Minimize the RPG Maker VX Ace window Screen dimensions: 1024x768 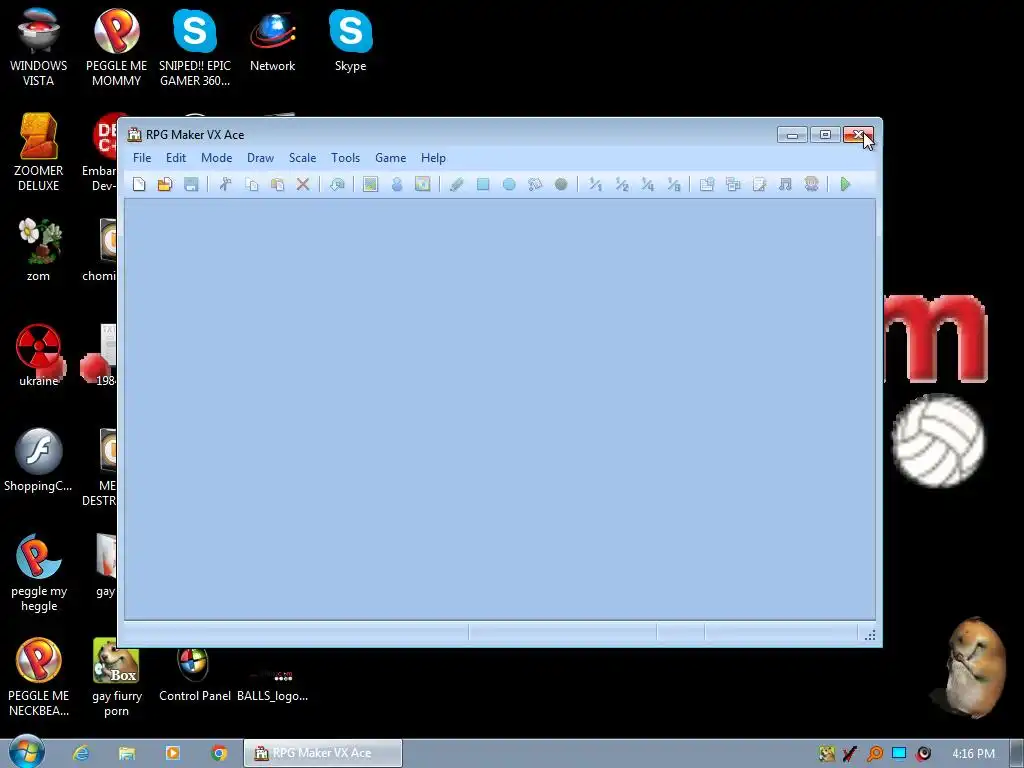click(x=792, y=135)
